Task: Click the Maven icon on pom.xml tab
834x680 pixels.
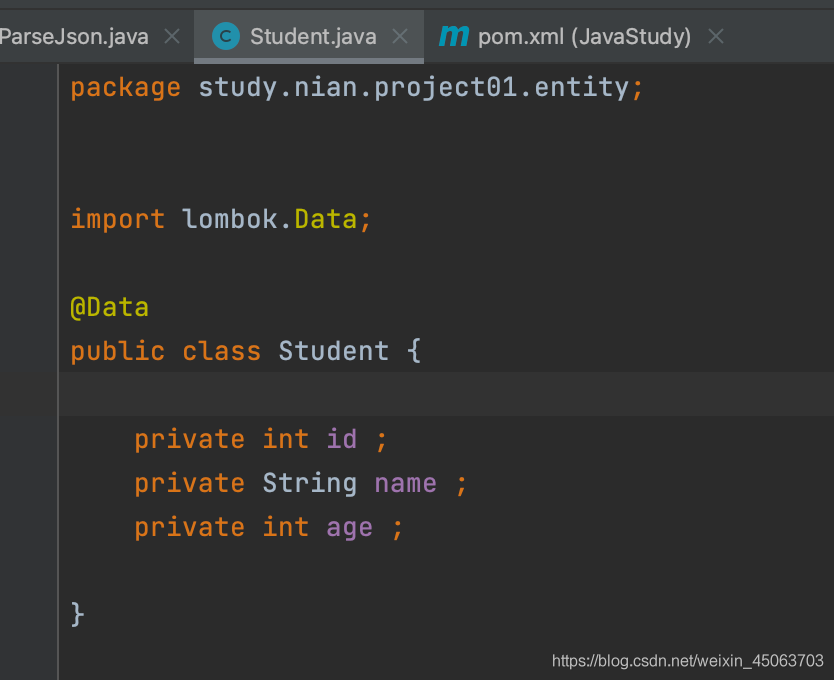Action: click(456, 36)
